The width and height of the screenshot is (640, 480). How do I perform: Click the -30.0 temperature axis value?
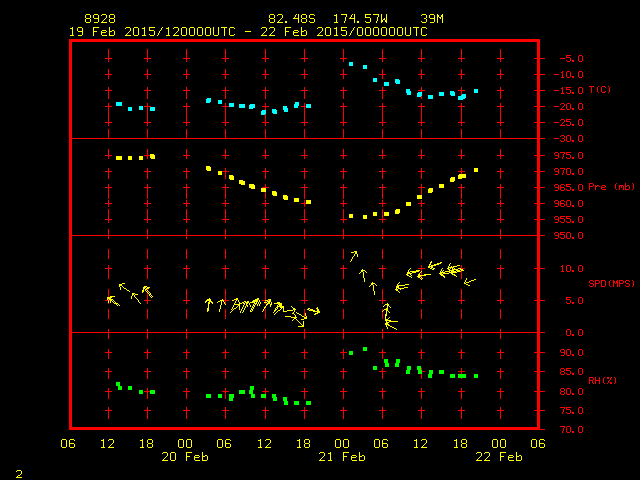(x=562, y=138)
